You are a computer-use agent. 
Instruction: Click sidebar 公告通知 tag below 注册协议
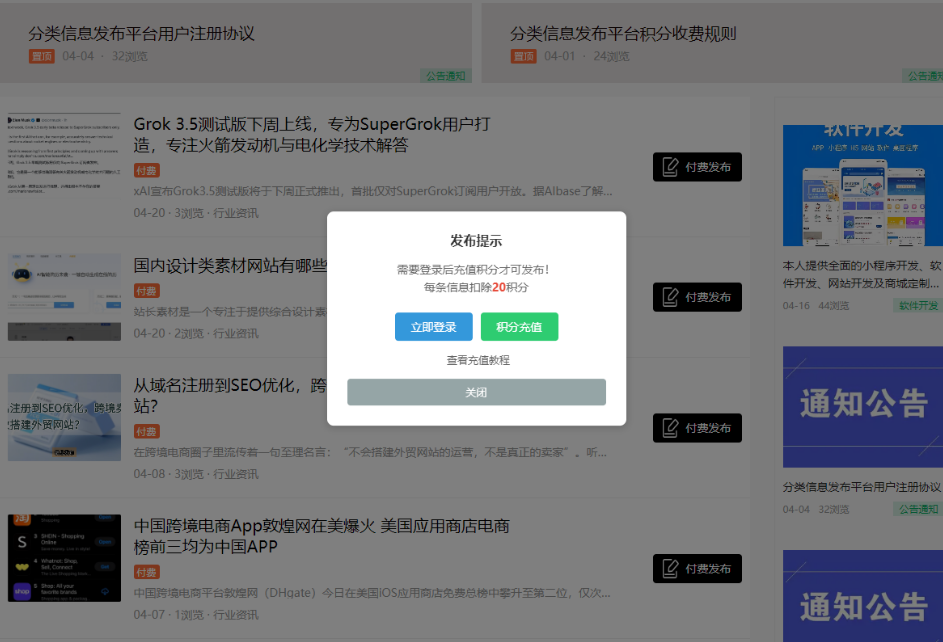tap(918, 509)
